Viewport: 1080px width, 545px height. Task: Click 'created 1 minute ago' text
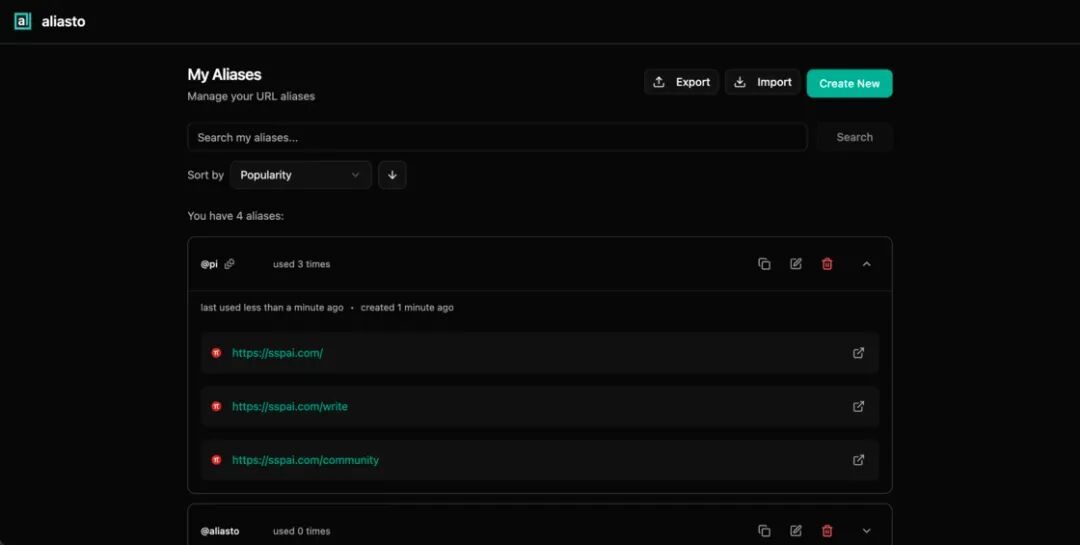pyautogui.click(x=407, y=307)
